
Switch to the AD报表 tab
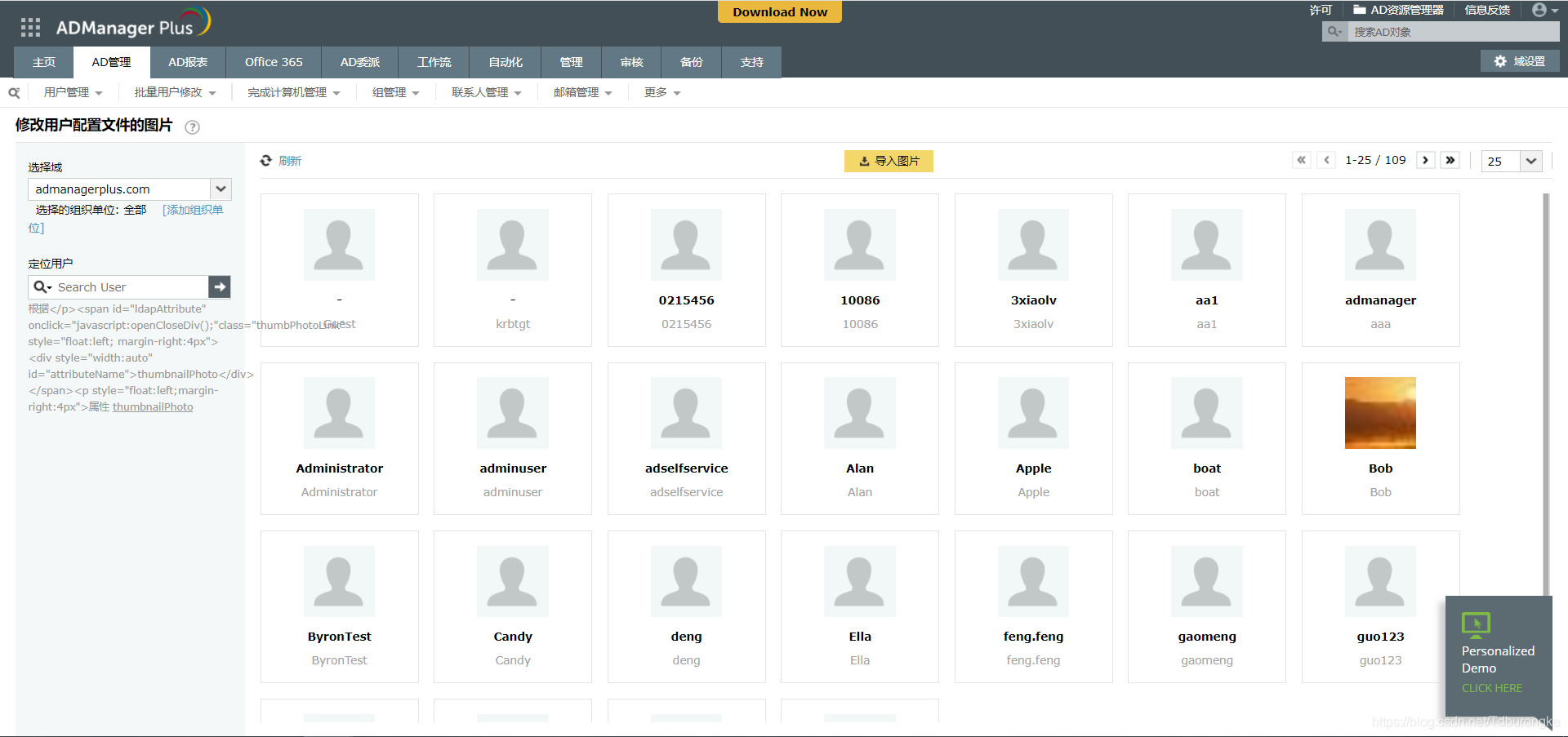[188, 62]
